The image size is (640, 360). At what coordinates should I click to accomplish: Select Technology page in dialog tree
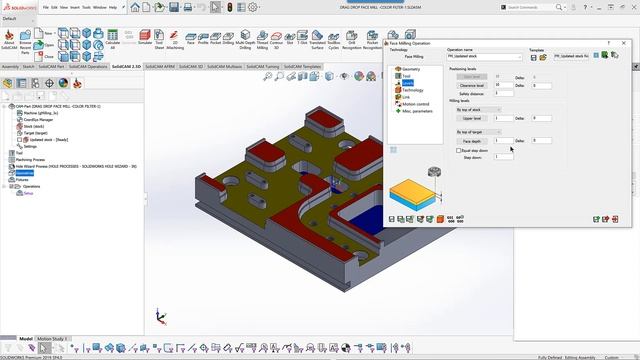413,90
